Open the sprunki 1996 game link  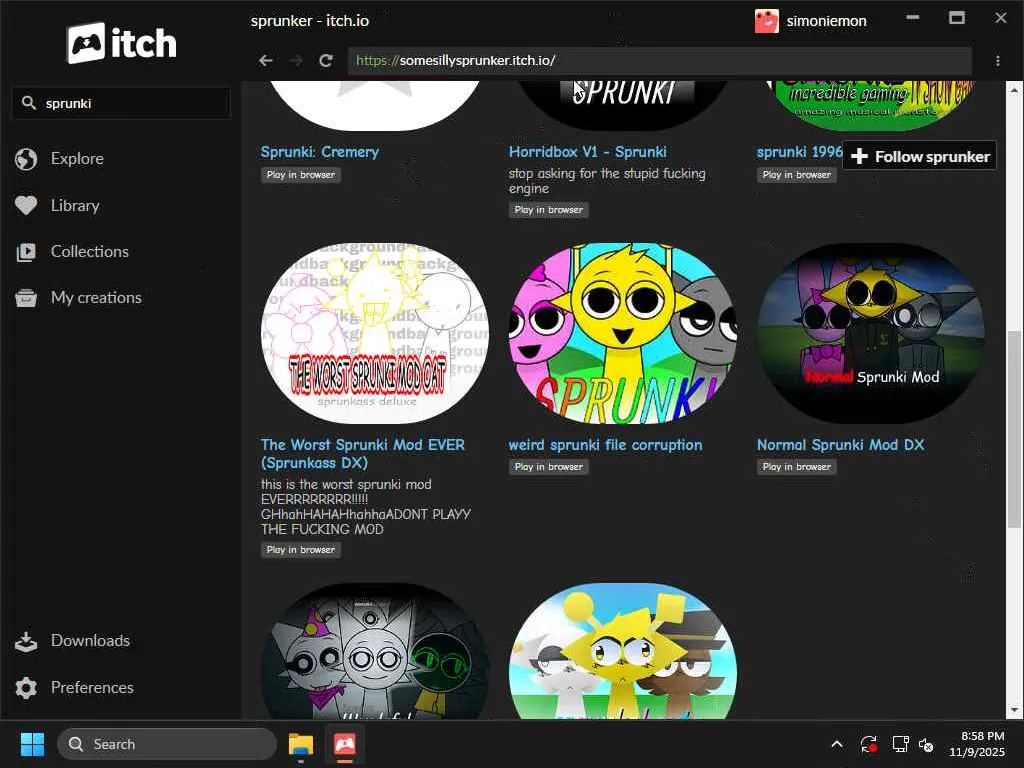[x=799, y=152]
